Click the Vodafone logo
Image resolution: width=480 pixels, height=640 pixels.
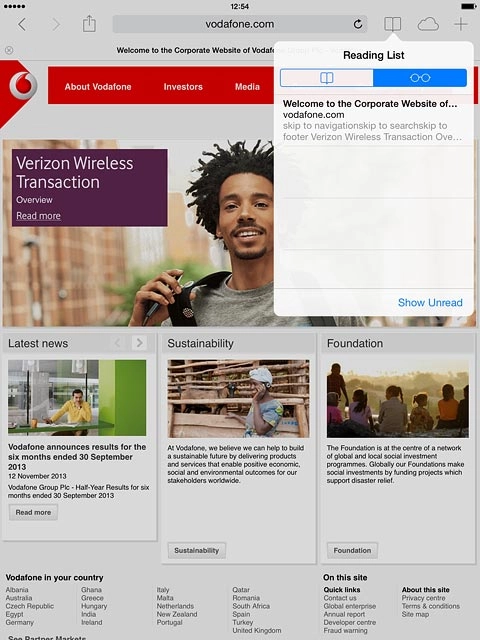(23, 86)
